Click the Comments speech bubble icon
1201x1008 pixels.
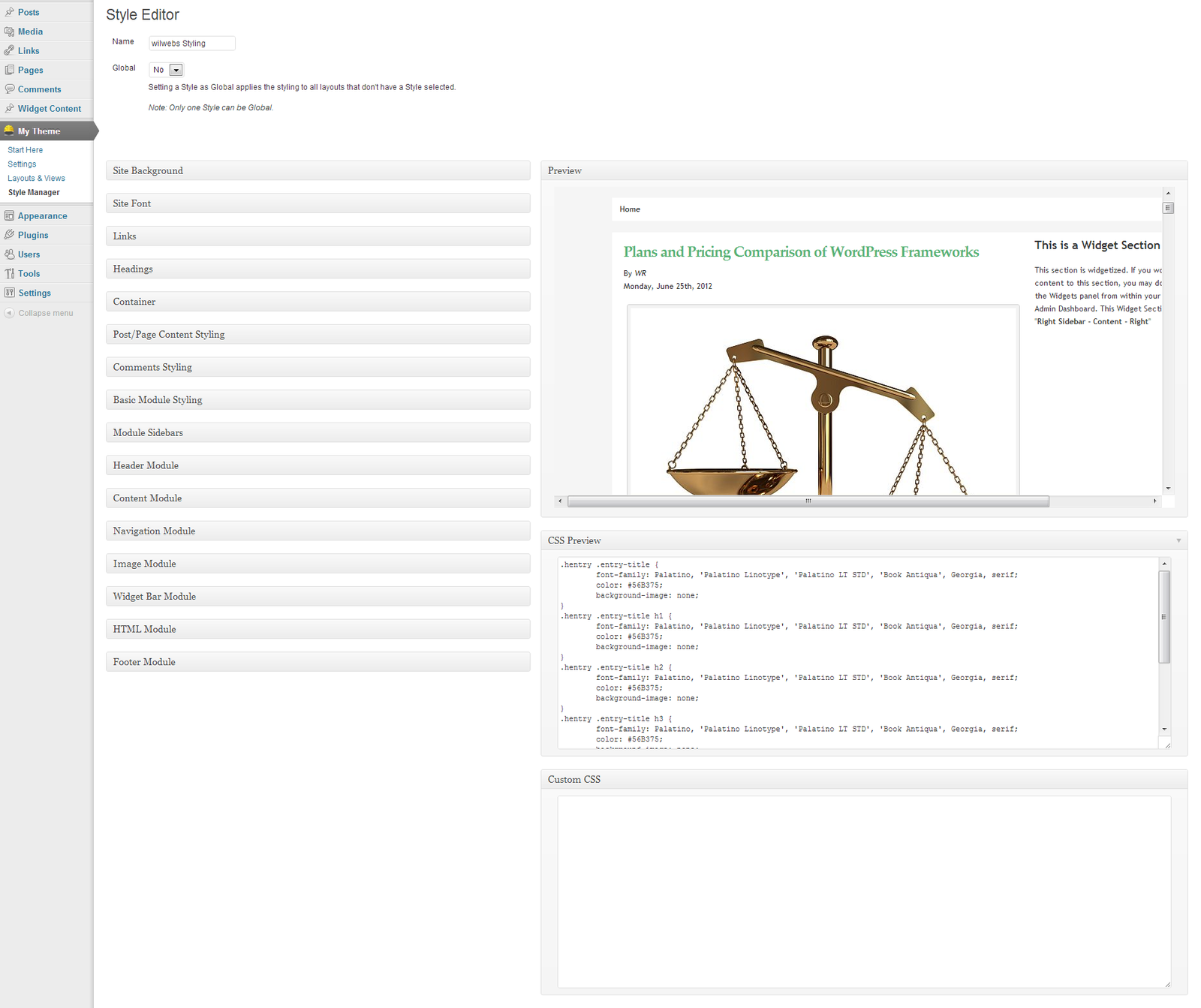(x=9, y=89)
